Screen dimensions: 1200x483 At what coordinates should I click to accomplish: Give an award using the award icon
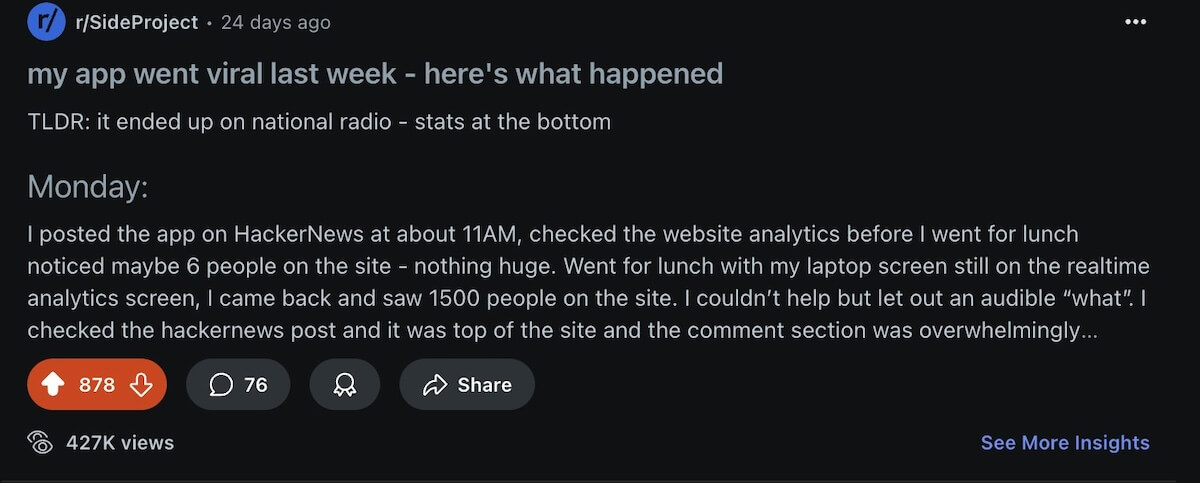(345, 385)
